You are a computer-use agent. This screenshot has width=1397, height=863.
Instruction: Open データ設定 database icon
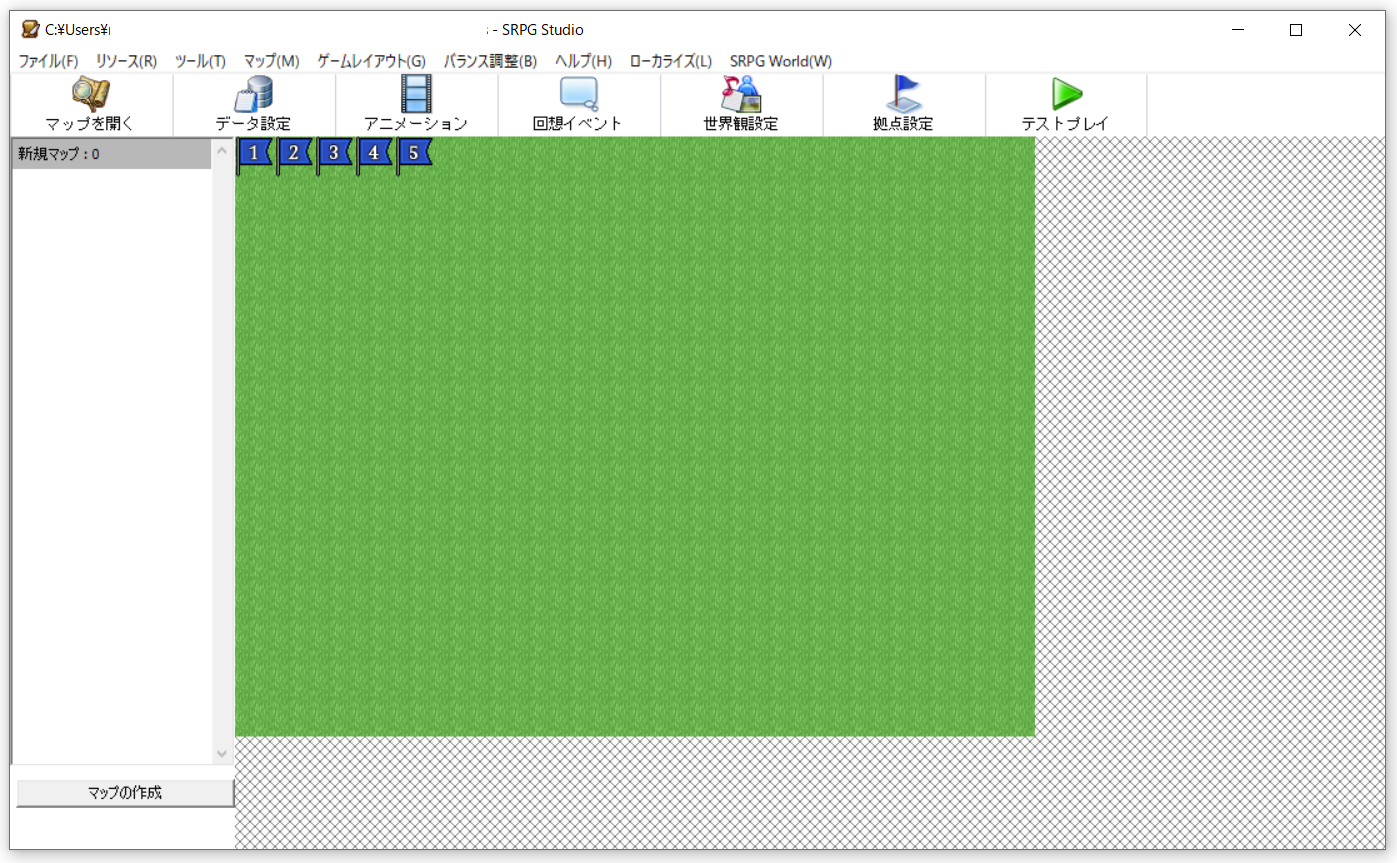253,95
